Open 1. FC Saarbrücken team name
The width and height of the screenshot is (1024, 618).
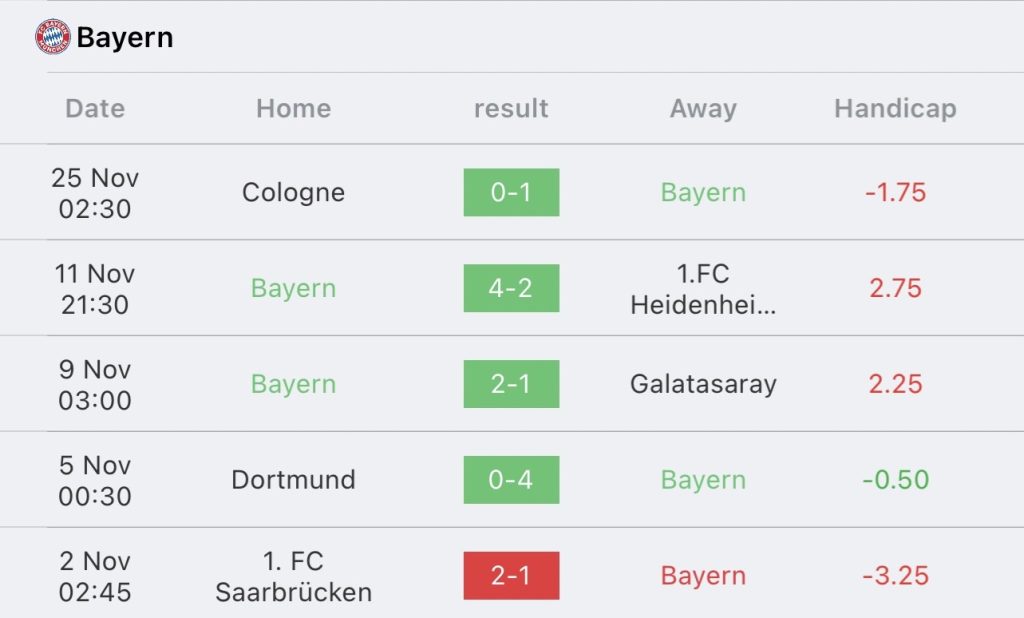[x=293, y=576]
